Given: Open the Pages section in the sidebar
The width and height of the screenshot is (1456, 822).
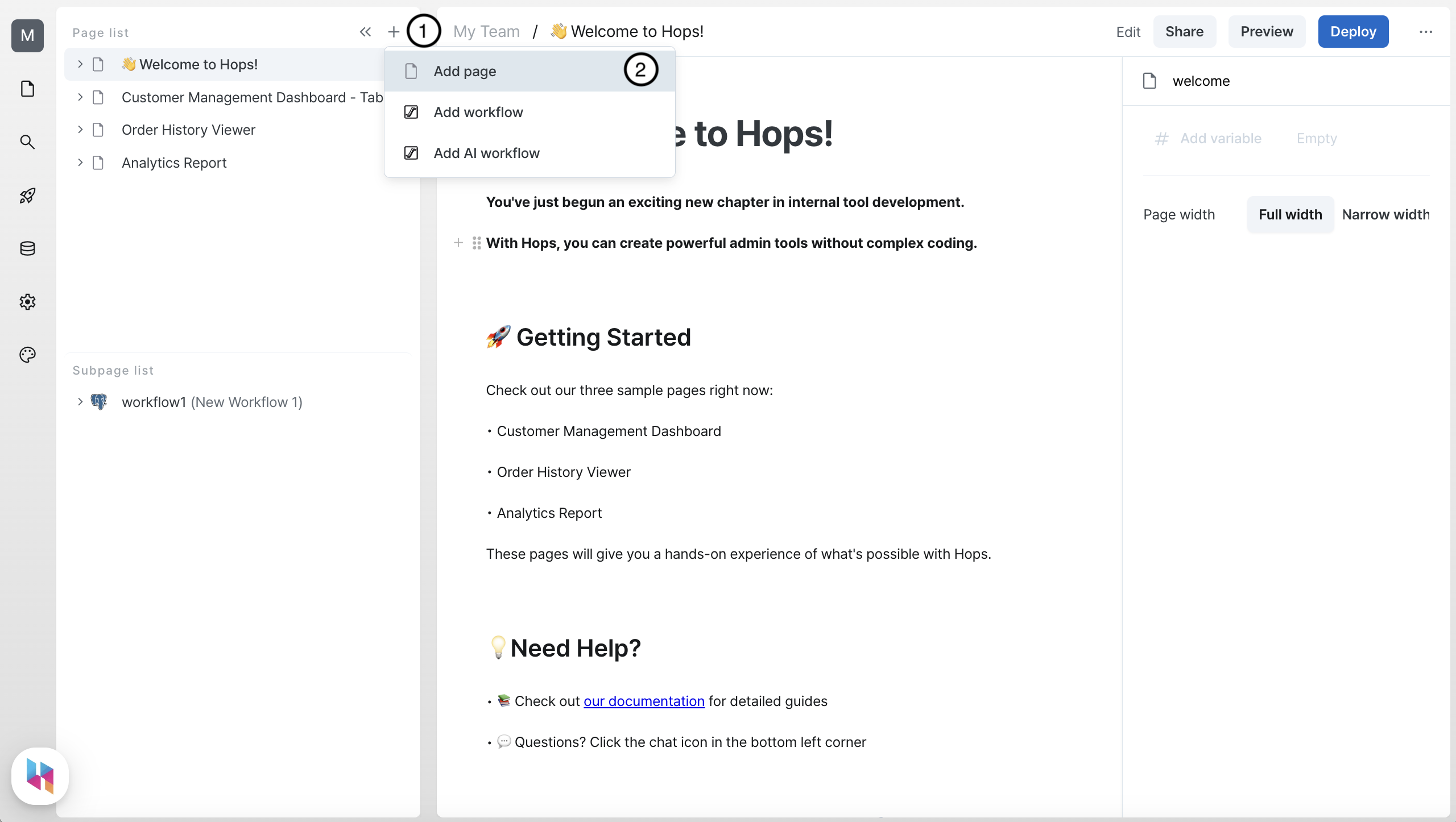Looking at the screenshot, I should coord(27,89).
